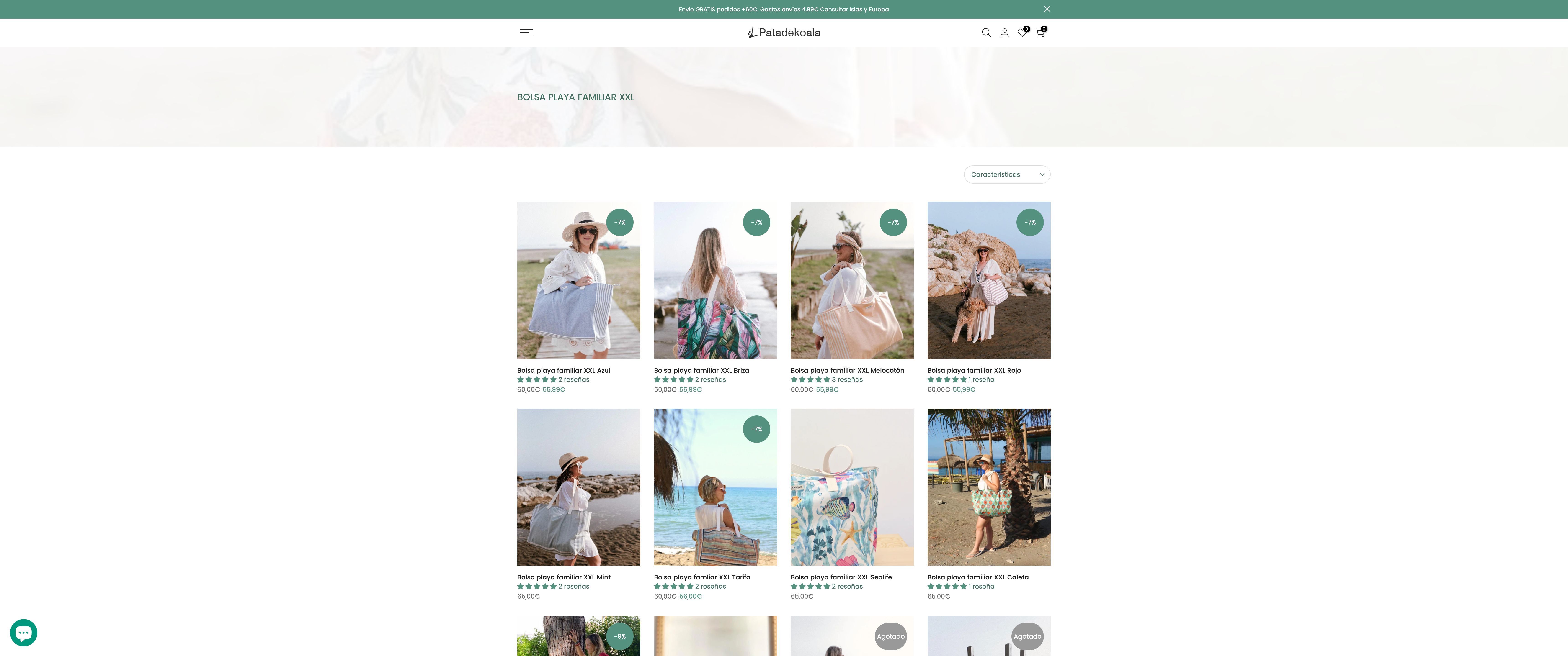This screenshot has height=656, width=1568.
Task: View the 2 reseñas for XXL Sealife
Action: tap(847, 587)
